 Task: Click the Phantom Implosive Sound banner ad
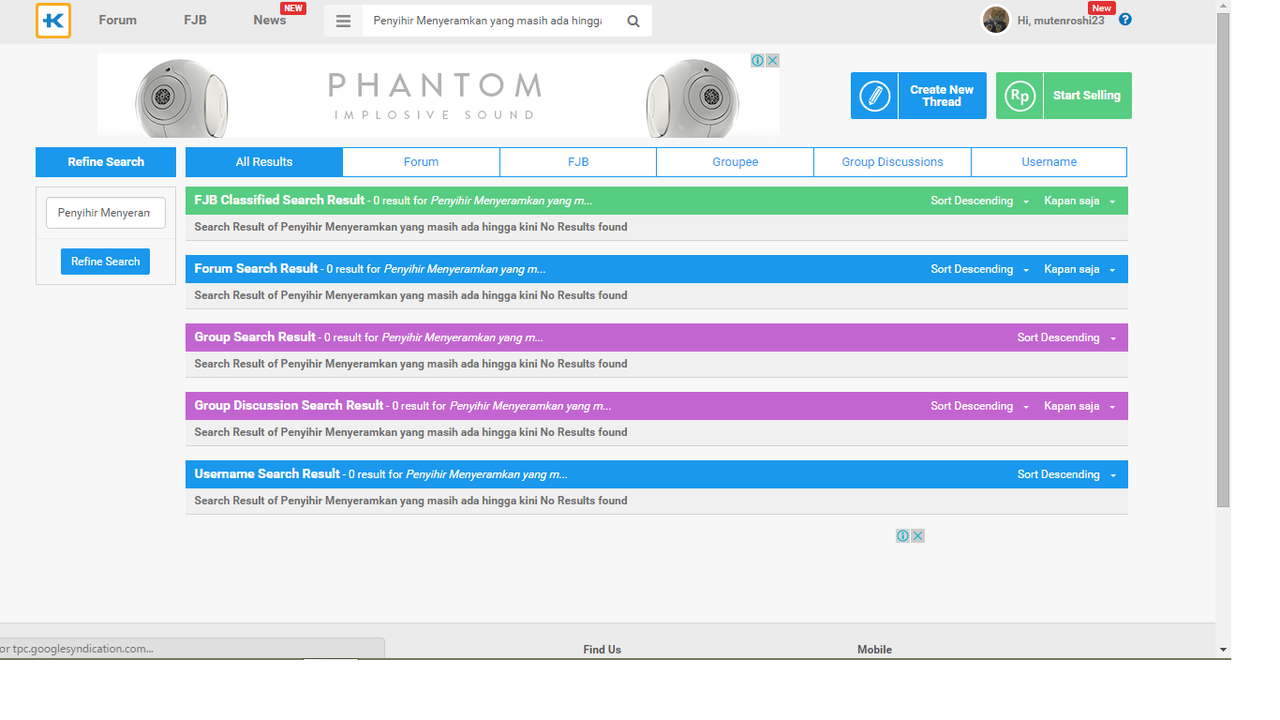(x=438, y=96)
